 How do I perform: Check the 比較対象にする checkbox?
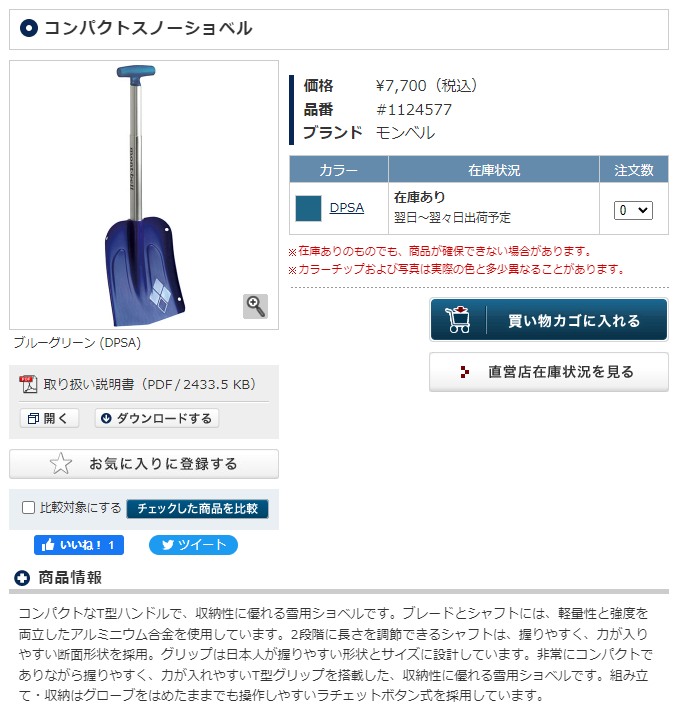(28, 508)
